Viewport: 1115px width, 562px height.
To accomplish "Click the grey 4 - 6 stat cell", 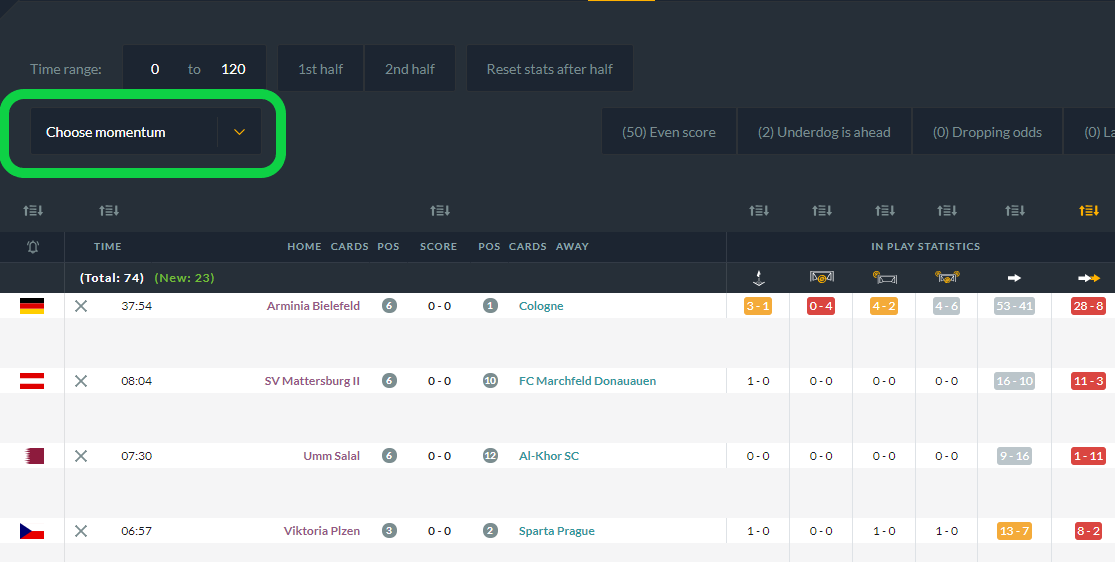I will pos(946,306).
